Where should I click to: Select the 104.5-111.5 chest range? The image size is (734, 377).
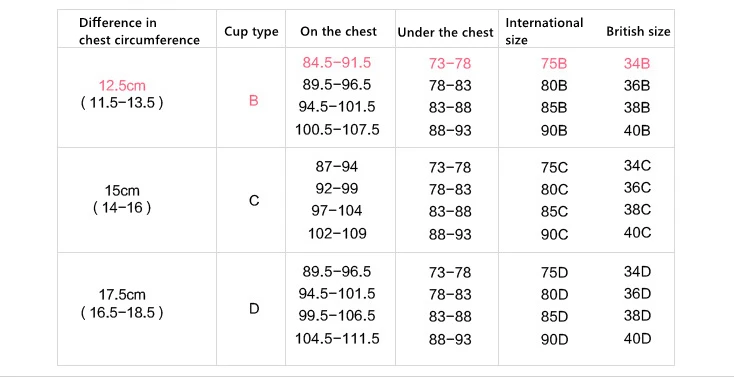[337, 339]
